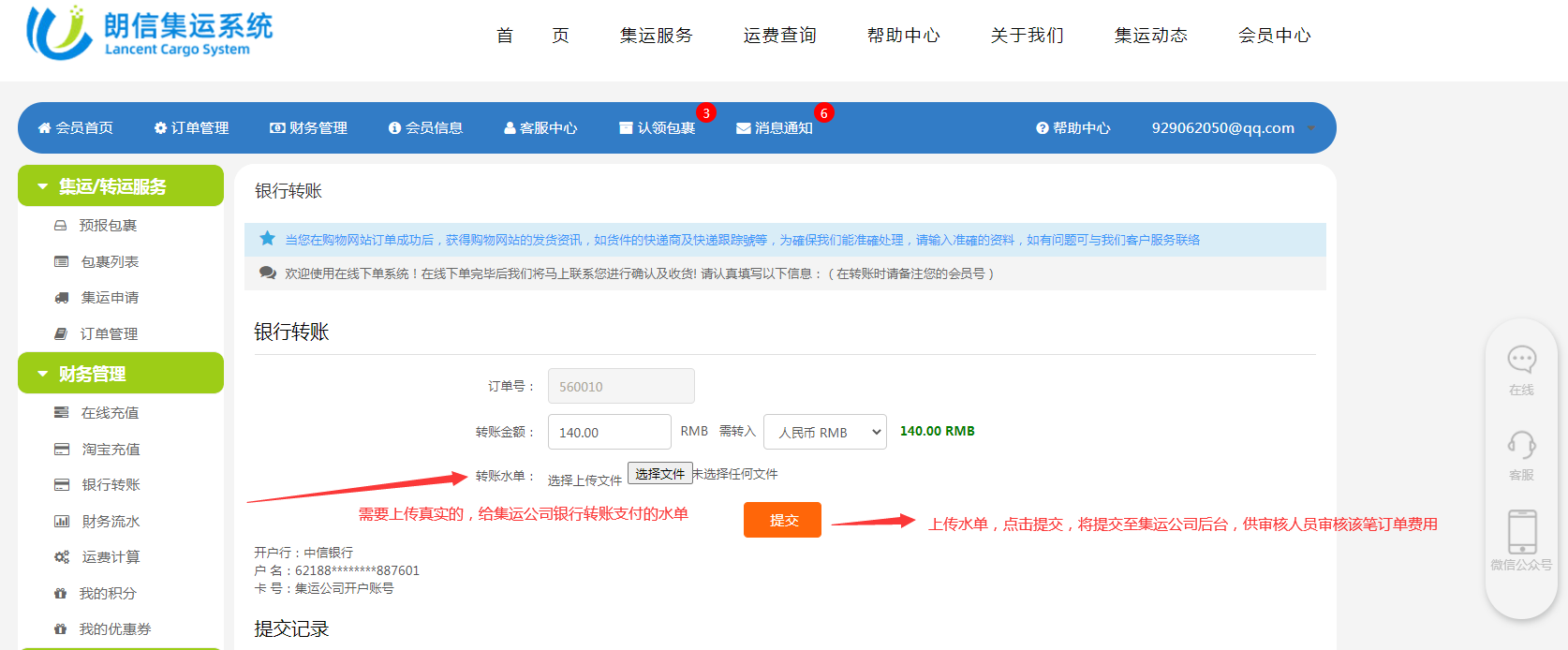Open 在线充值 in the sidebar
The image size is (1568, 650).
coord(110,413)
